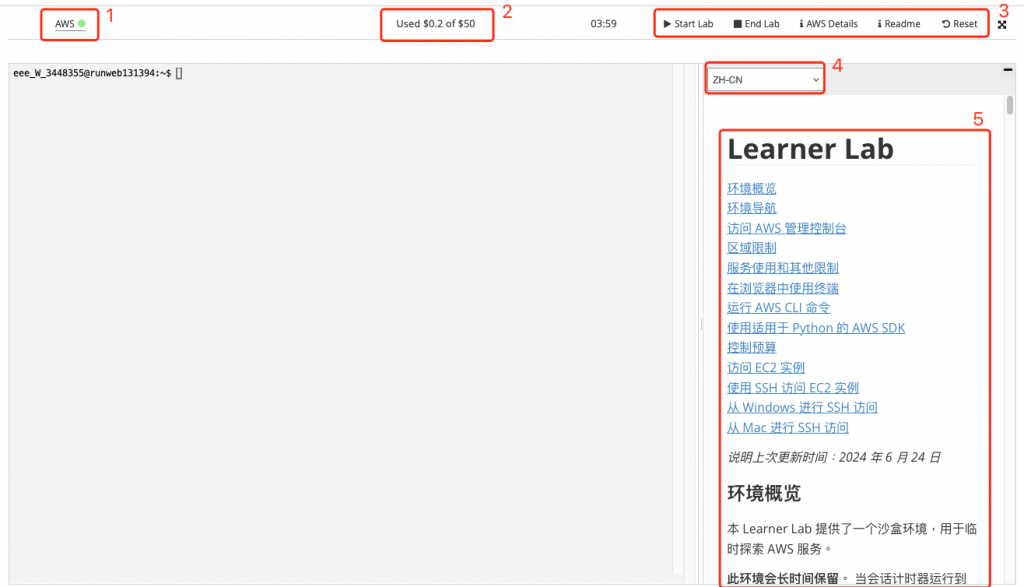Collapse the readme panel with minus icon
Screen dimensions: 1024x587
pyautogui.click(x=1008, y=69)
